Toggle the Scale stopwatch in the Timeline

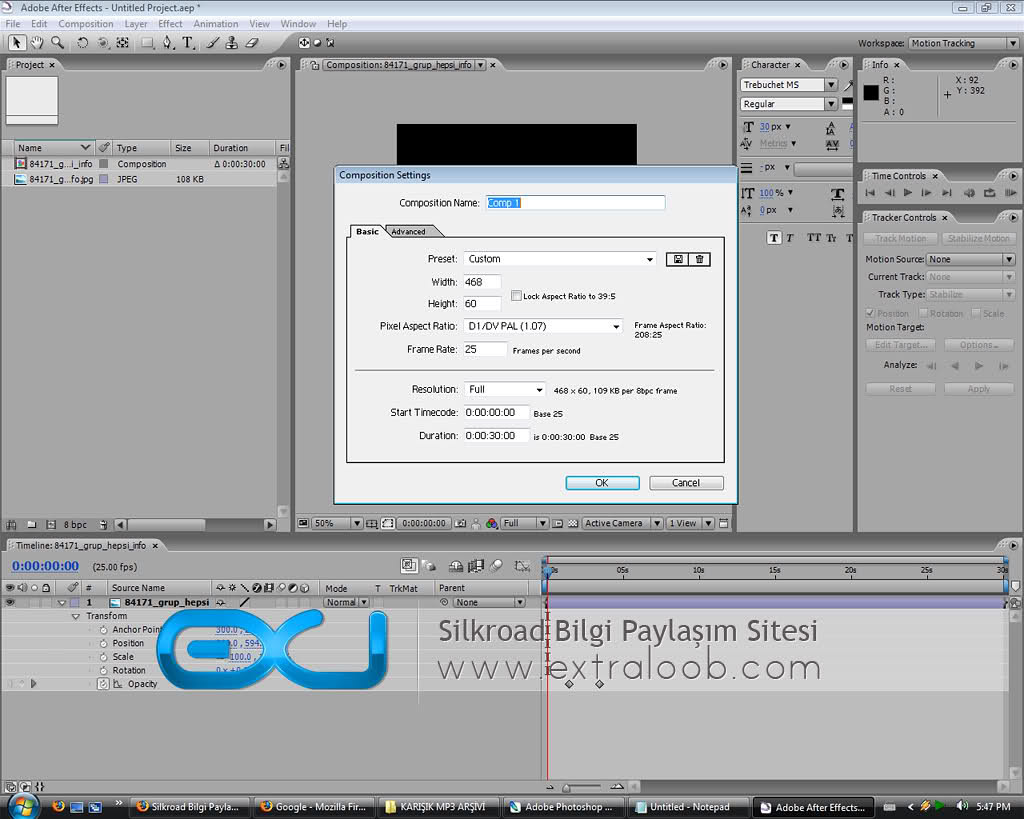tap(103, 657)
